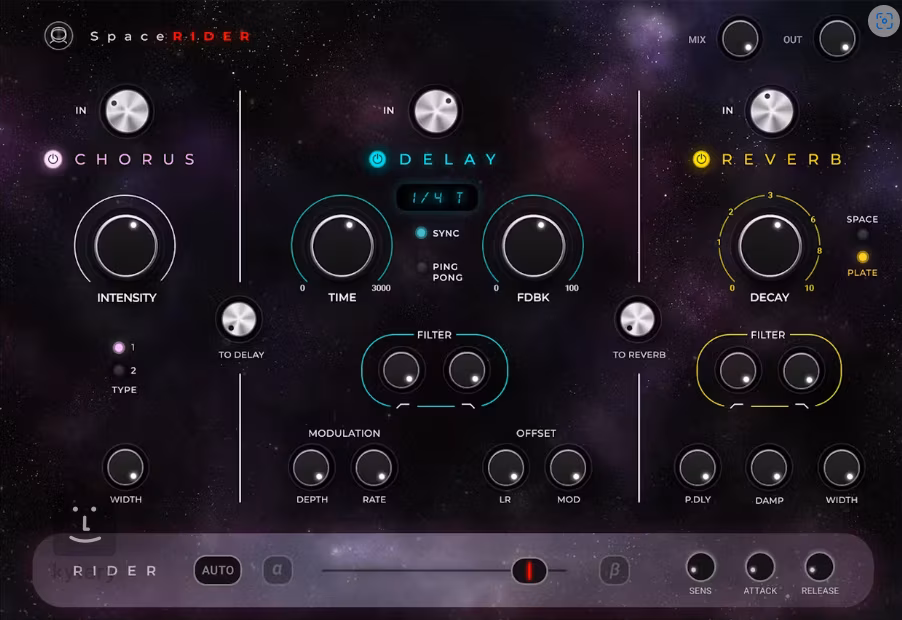This screenshot has width=902, height=620.
Task: Enable the PING PONG delay mode
Action: [x=421, y=267]
